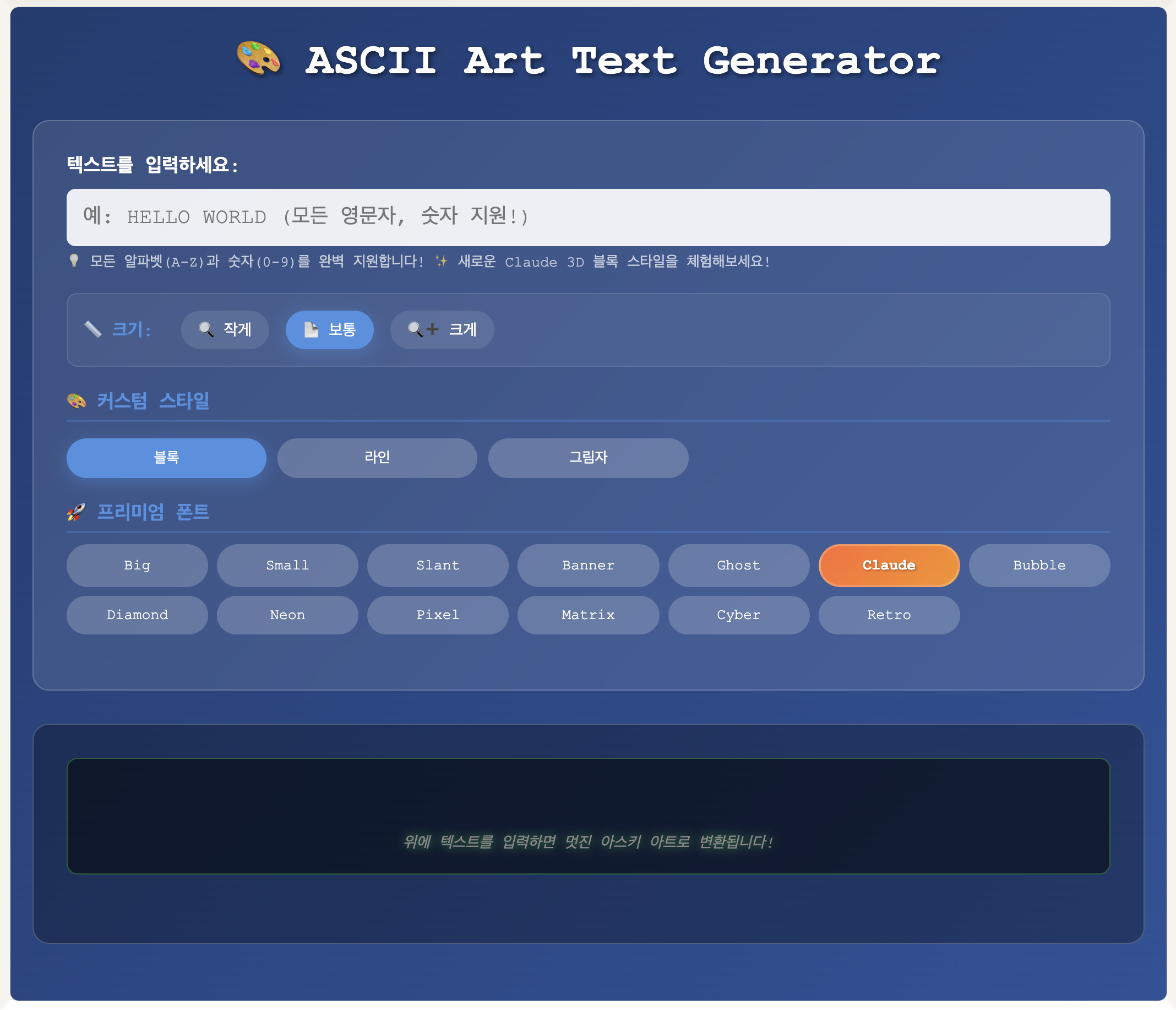Pick the Retro premium font
Screen dimensions: 1176x1010
(x=889, y=615)
